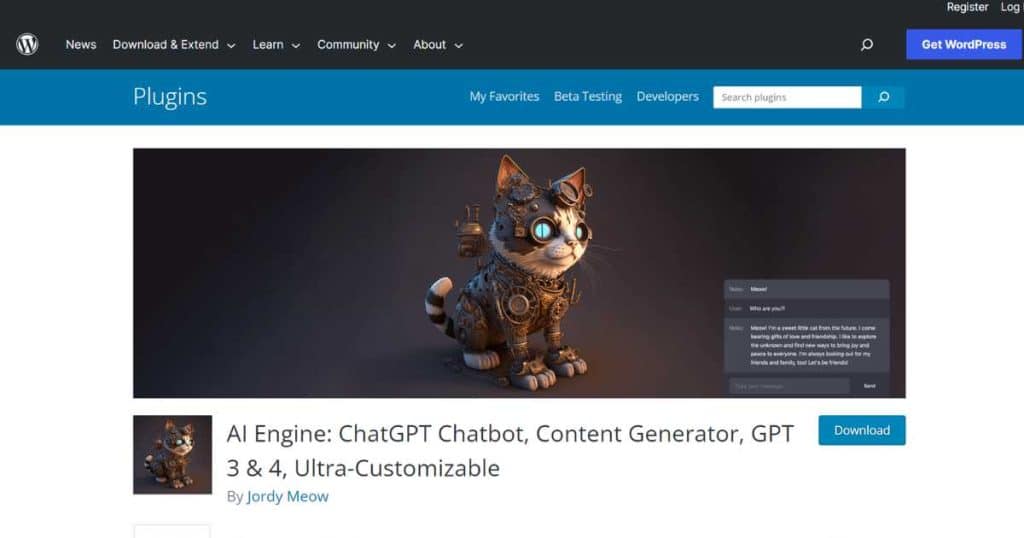Viewport: 1024px width, 538px height.
Task: Expand the Learn dropdown menu
Action: (x=276, y=44)
